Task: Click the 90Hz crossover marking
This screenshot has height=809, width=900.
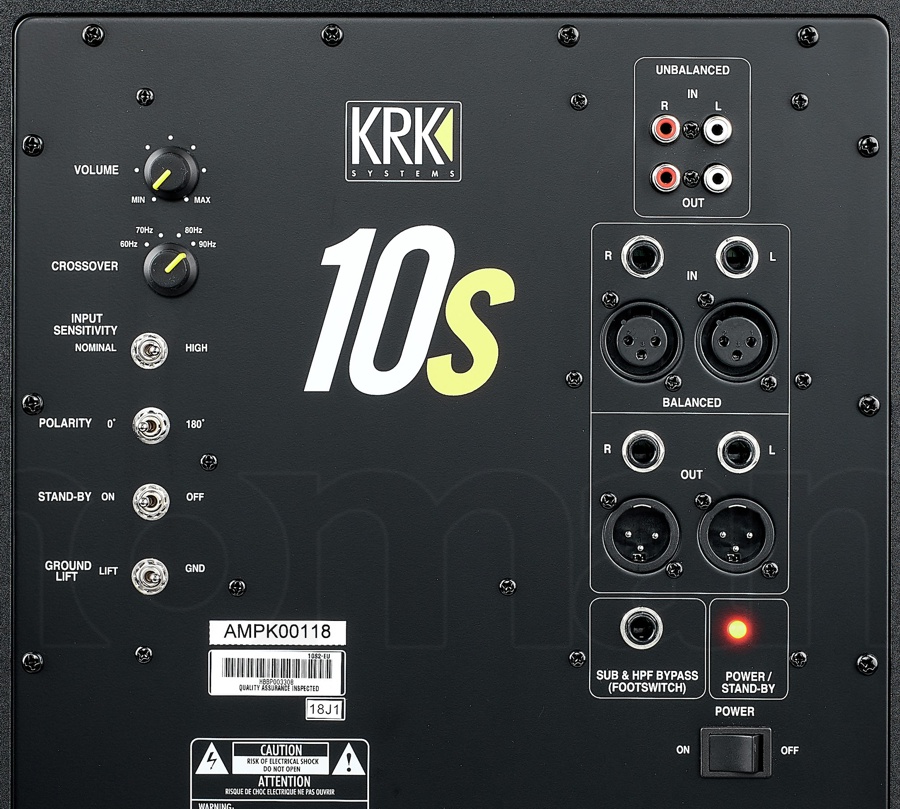Action: [x=207, y=244]
